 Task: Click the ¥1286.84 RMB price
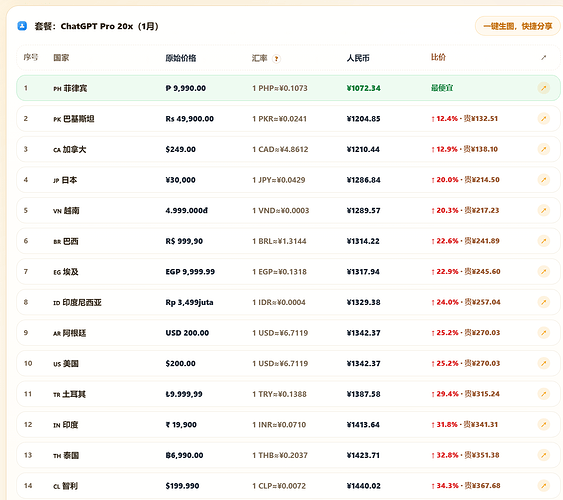click(x=363, y=180)
